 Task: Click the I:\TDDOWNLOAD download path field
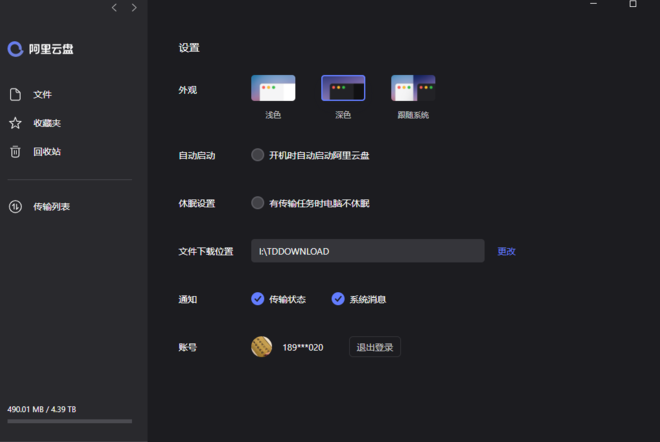[x=367, y=251]
